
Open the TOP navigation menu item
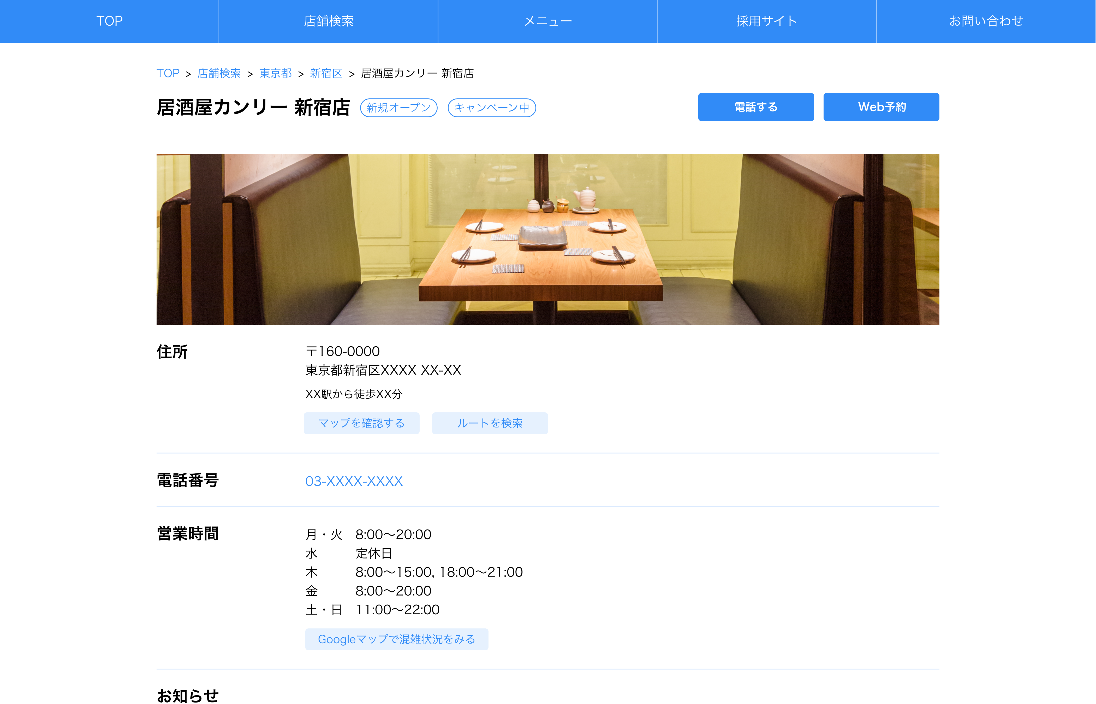click(109, 21)
